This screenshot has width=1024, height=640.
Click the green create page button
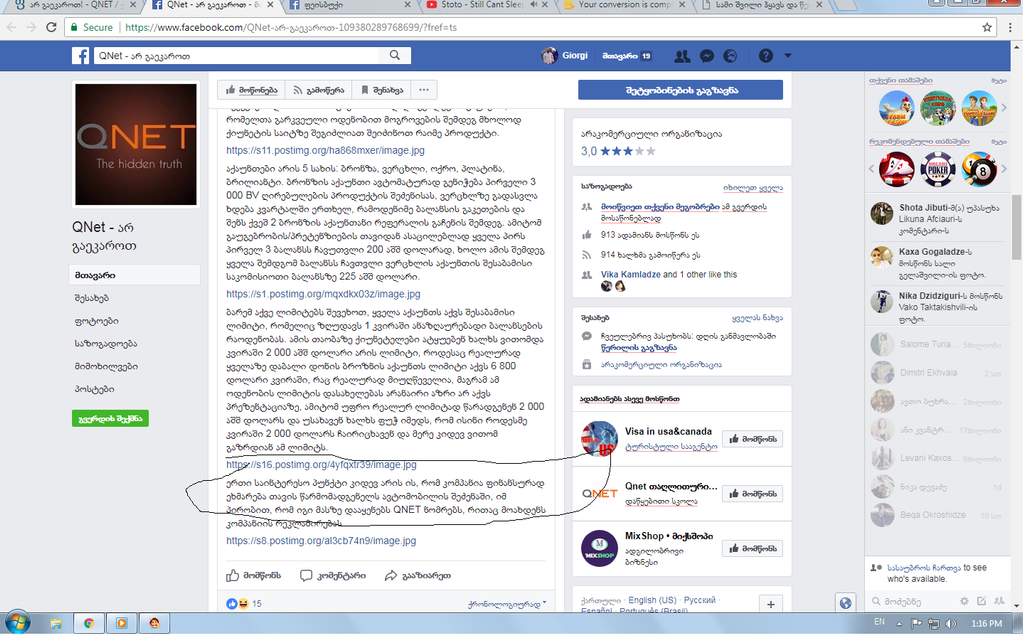[110, 419]
